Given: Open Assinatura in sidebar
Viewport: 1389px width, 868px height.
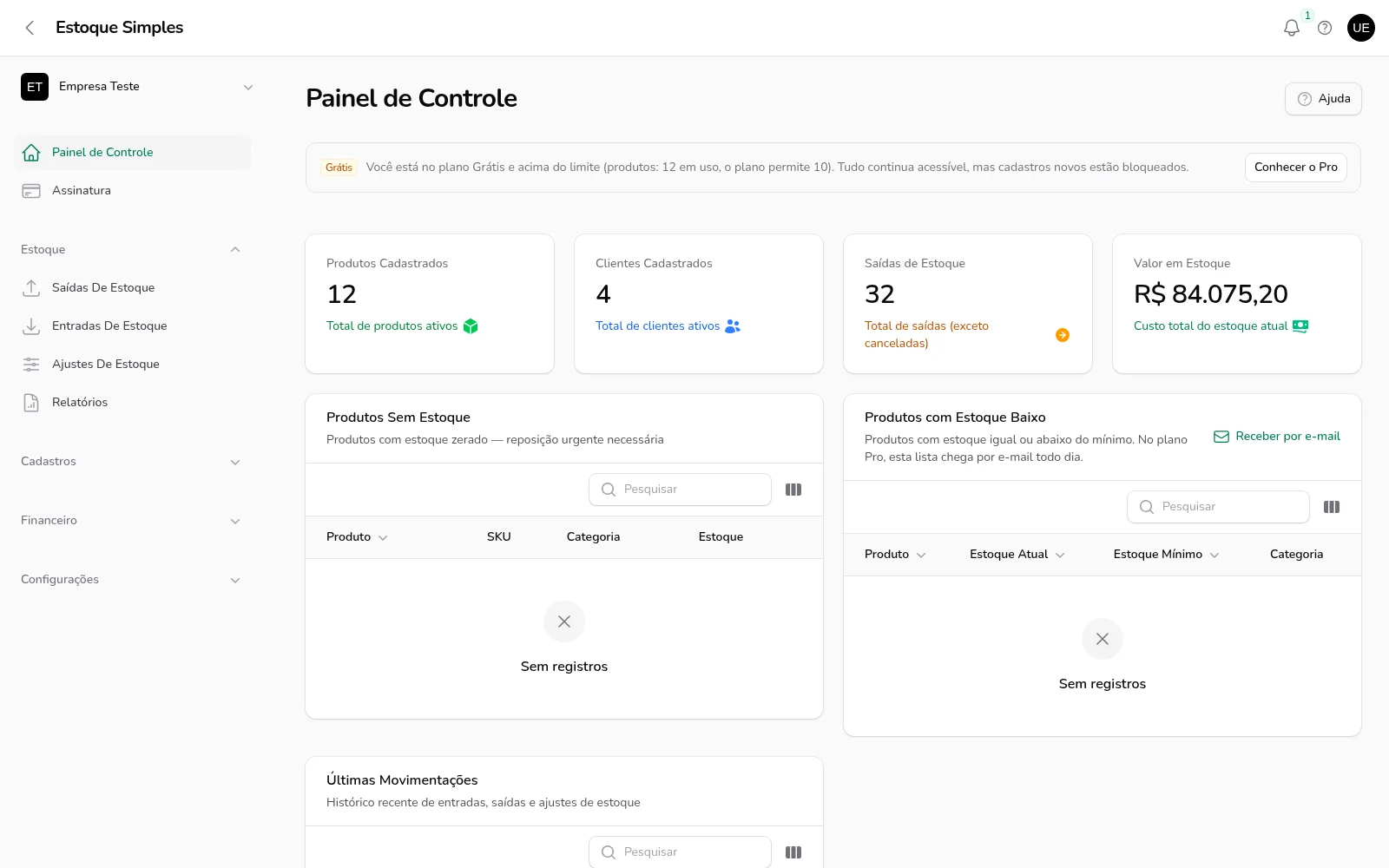Looking at the screenshot, I should point(133,191).
